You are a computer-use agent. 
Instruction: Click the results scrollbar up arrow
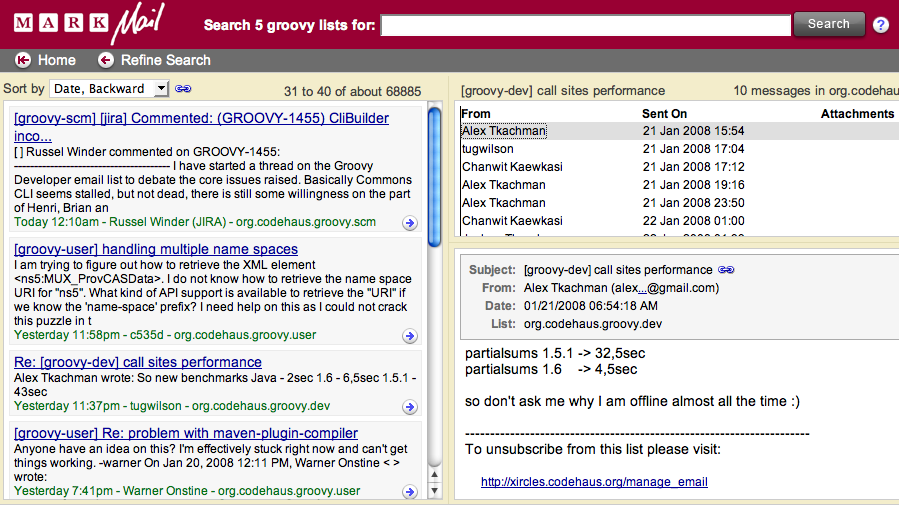pyautogui.click(x=435, y=475)
